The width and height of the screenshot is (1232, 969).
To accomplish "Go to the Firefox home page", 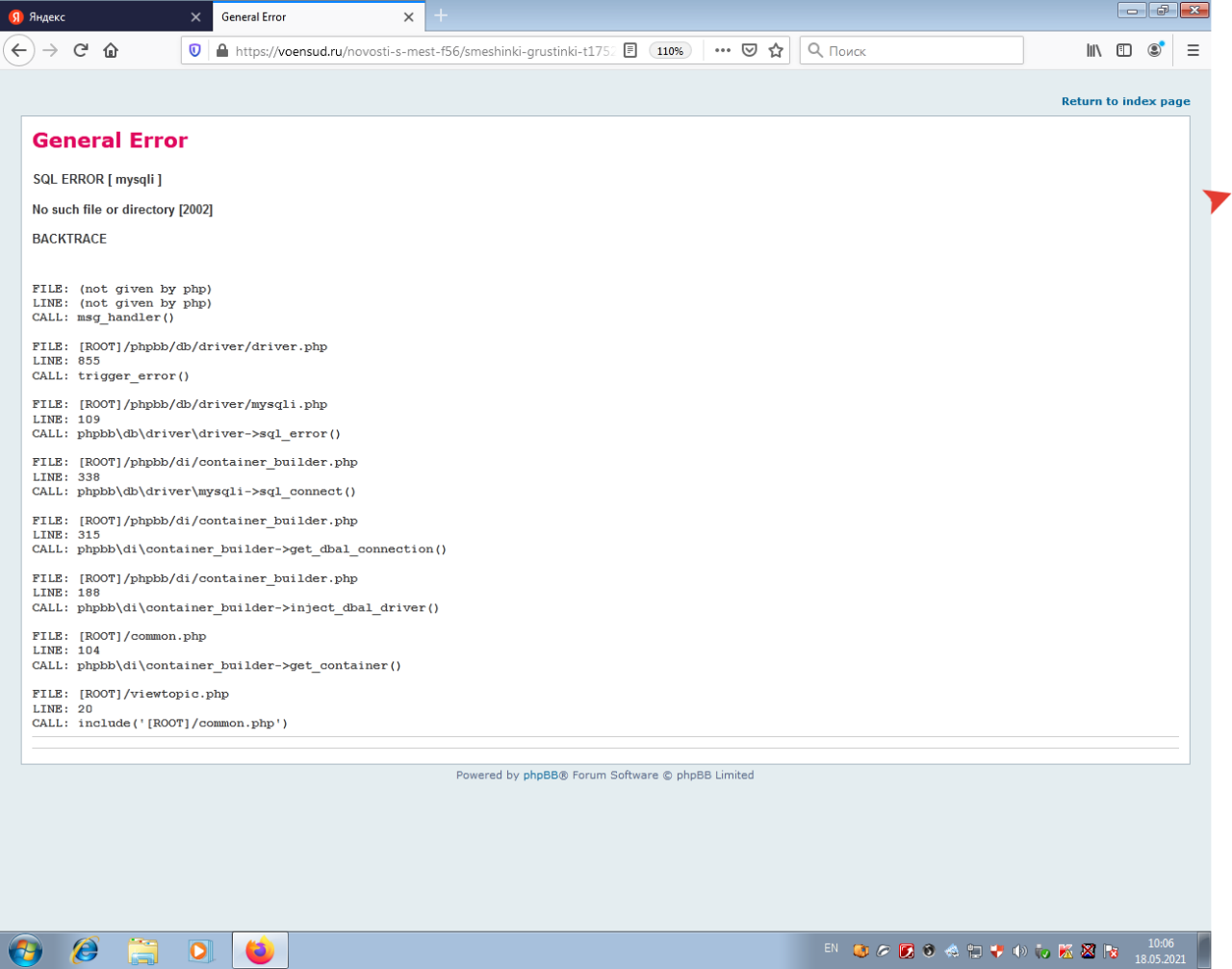I will point(111,50).
